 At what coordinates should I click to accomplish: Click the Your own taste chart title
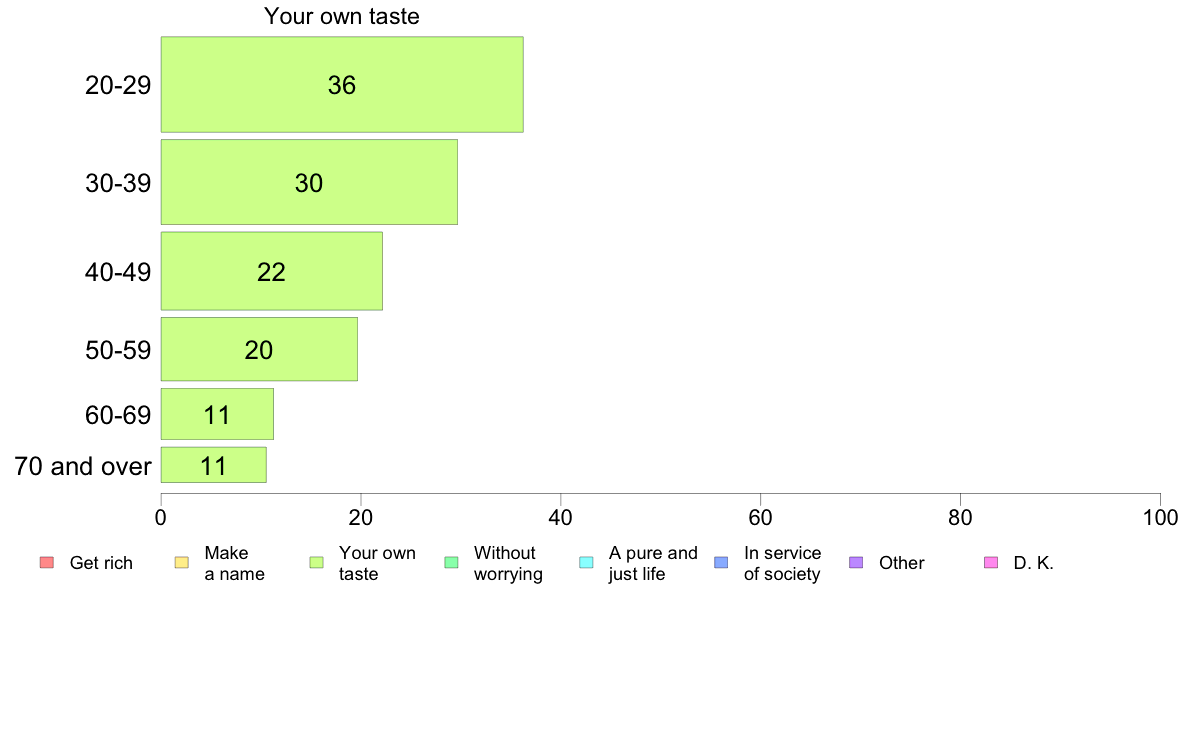click(x=342, y=16)
